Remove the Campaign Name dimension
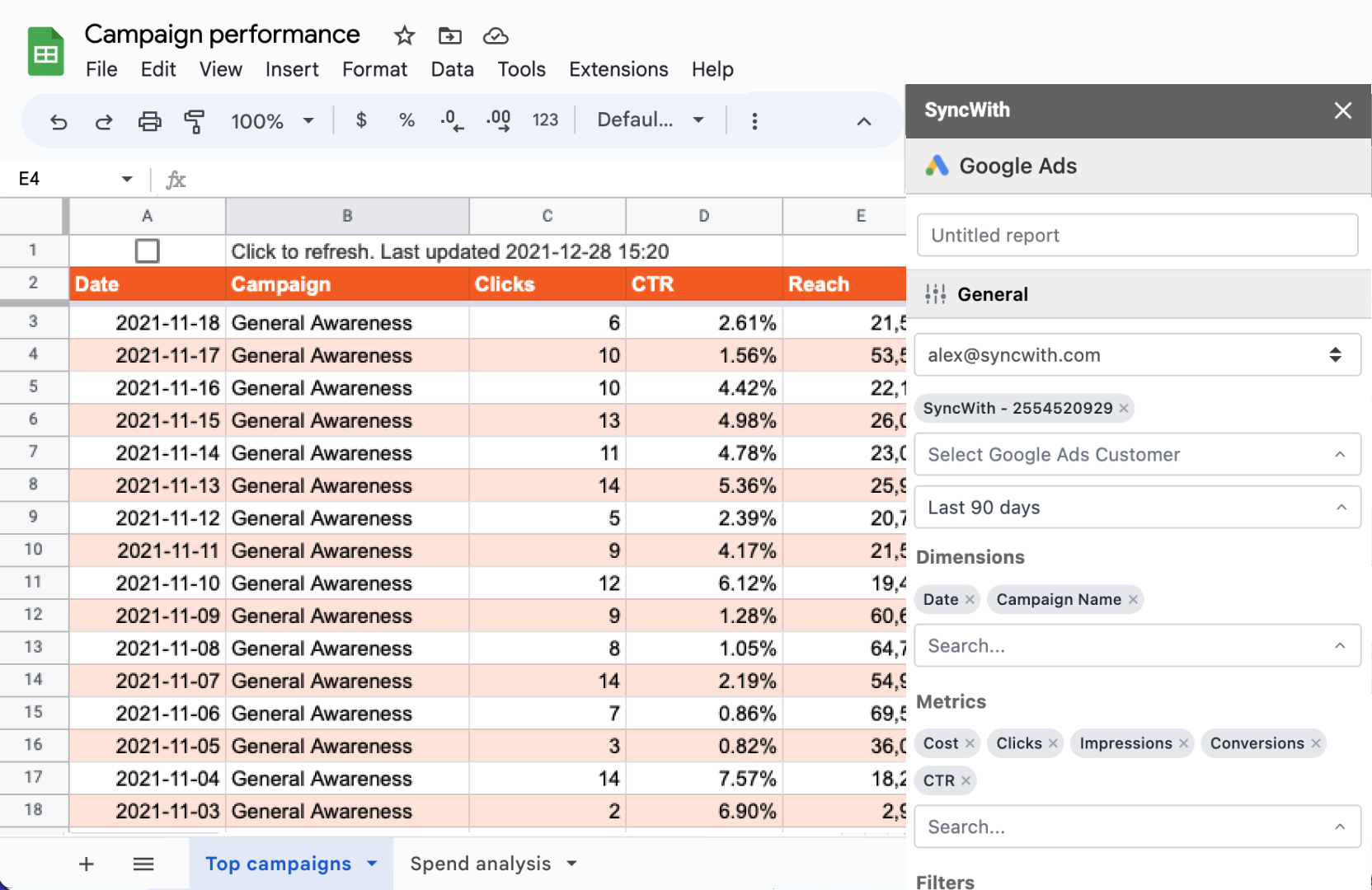This screenshot has width=1372, height=890. click(1134, 599)
